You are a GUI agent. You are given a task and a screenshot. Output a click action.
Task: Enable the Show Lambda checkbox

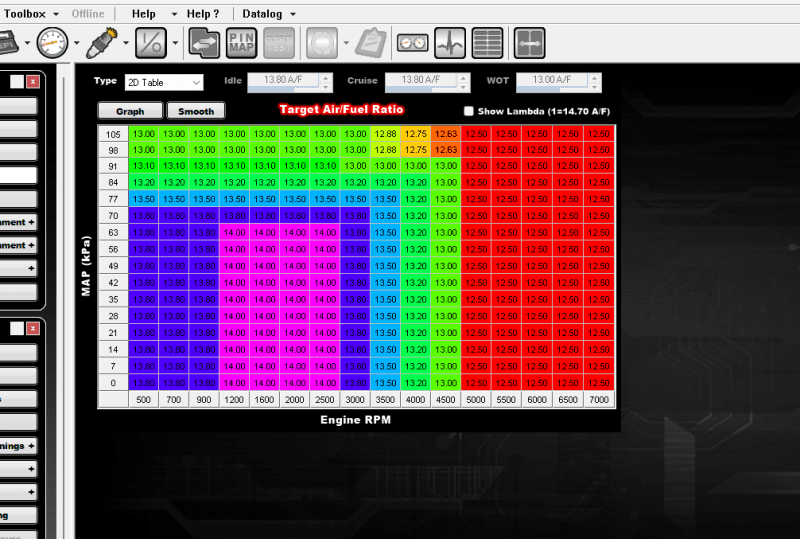[x=470, y=111]
